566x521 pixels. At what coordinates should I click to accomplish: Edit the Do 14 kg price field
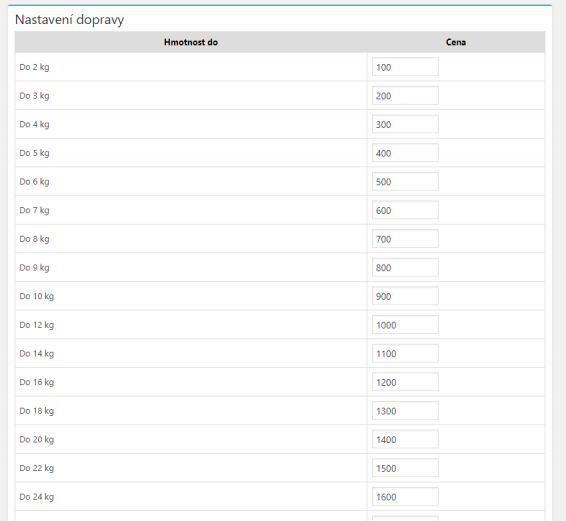[x=405, y=353]
